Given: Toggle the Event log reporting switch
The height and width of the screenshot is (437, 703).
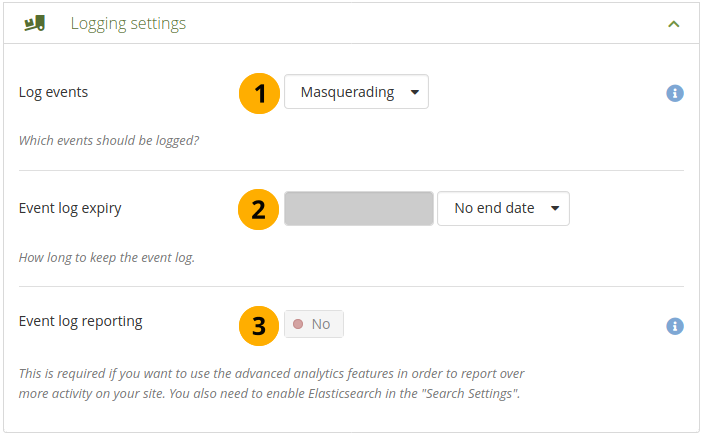Looking at the screenshot, I should (314, 324).
